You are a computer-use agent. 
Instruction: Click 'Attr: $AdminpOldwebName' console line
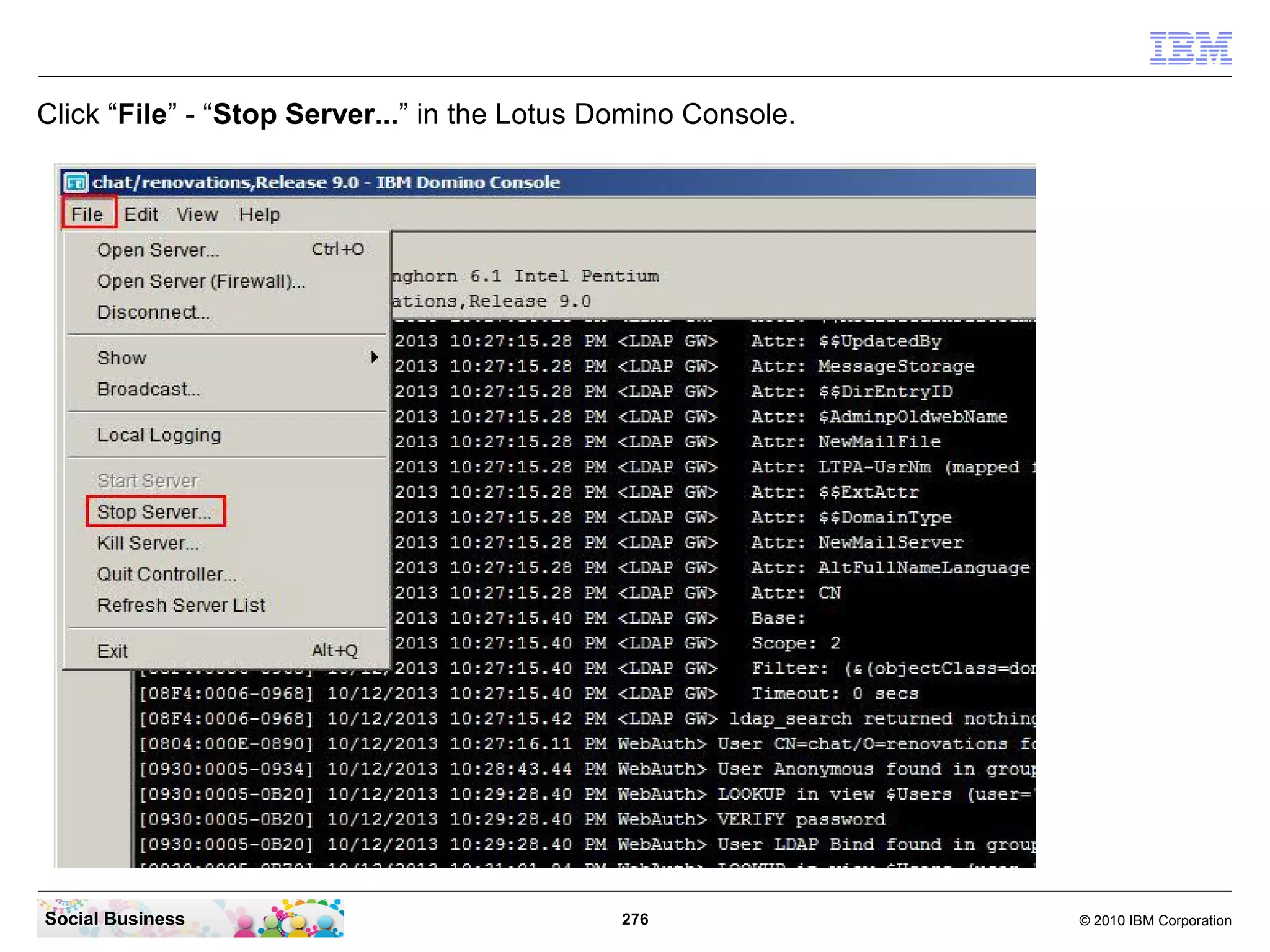[879, 416]
